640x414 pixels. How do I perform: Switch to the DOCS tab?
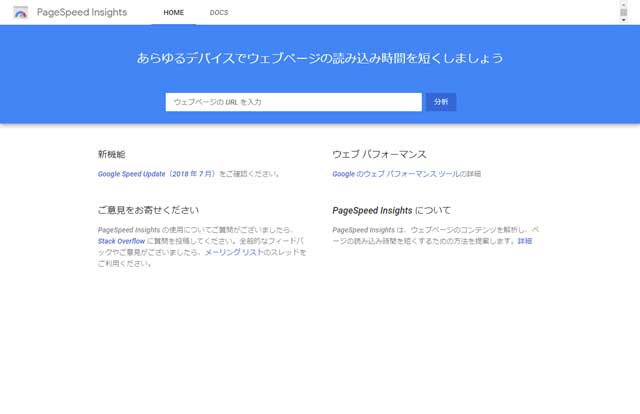[219, 13]
